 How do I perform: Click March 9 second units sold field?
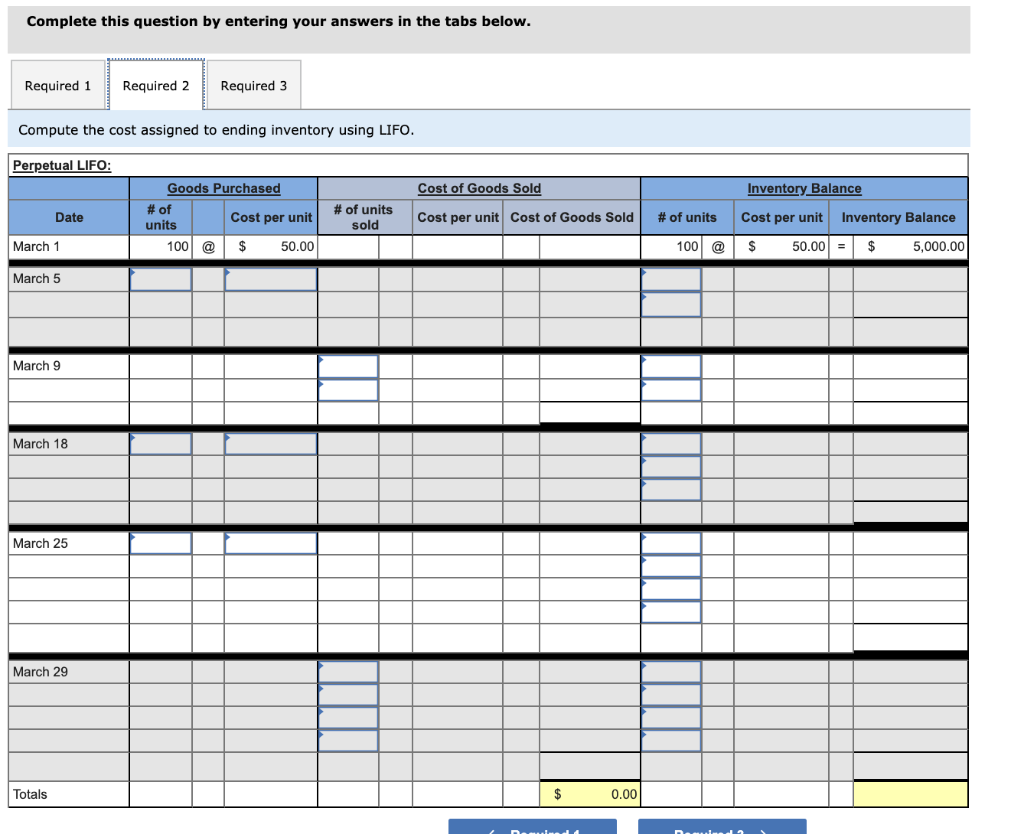pyautogui.click(x=348, y=390)
